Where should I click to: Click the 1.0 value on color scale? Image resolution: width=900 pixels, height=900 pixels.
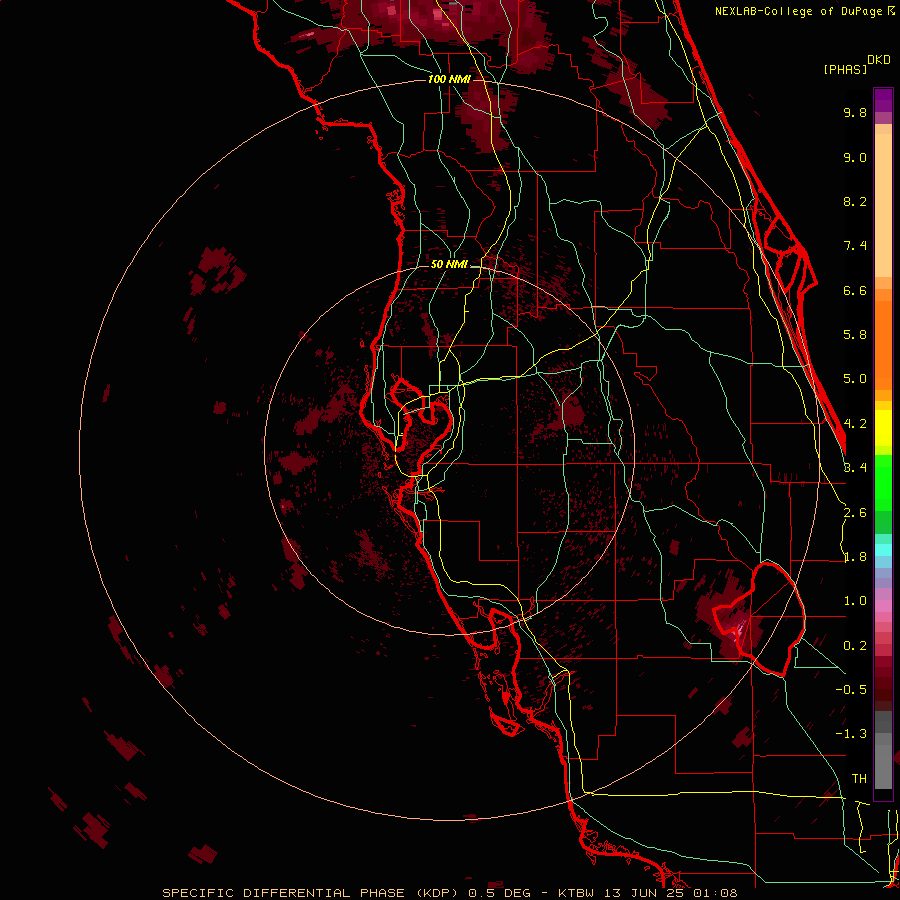(855, 601)
